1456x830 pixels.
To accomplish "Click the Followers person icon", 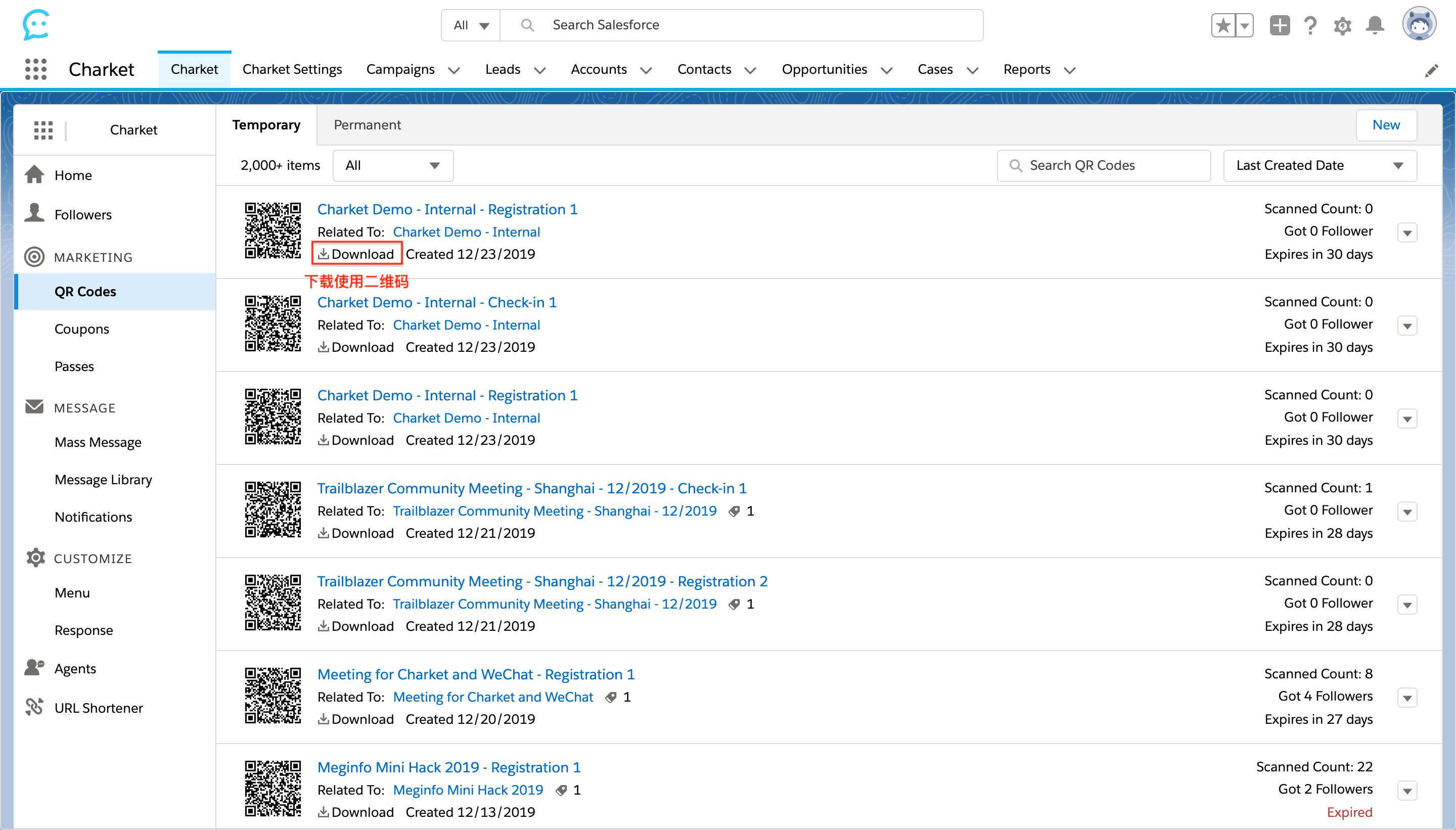I will pos(35,213).
